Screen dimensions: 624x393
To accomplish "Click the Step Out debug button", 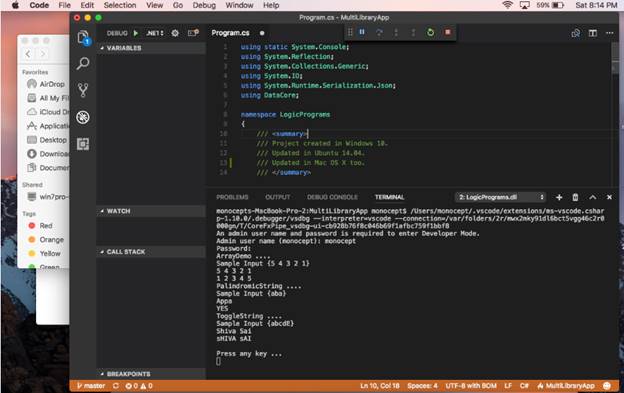I will tap(413, 32).
